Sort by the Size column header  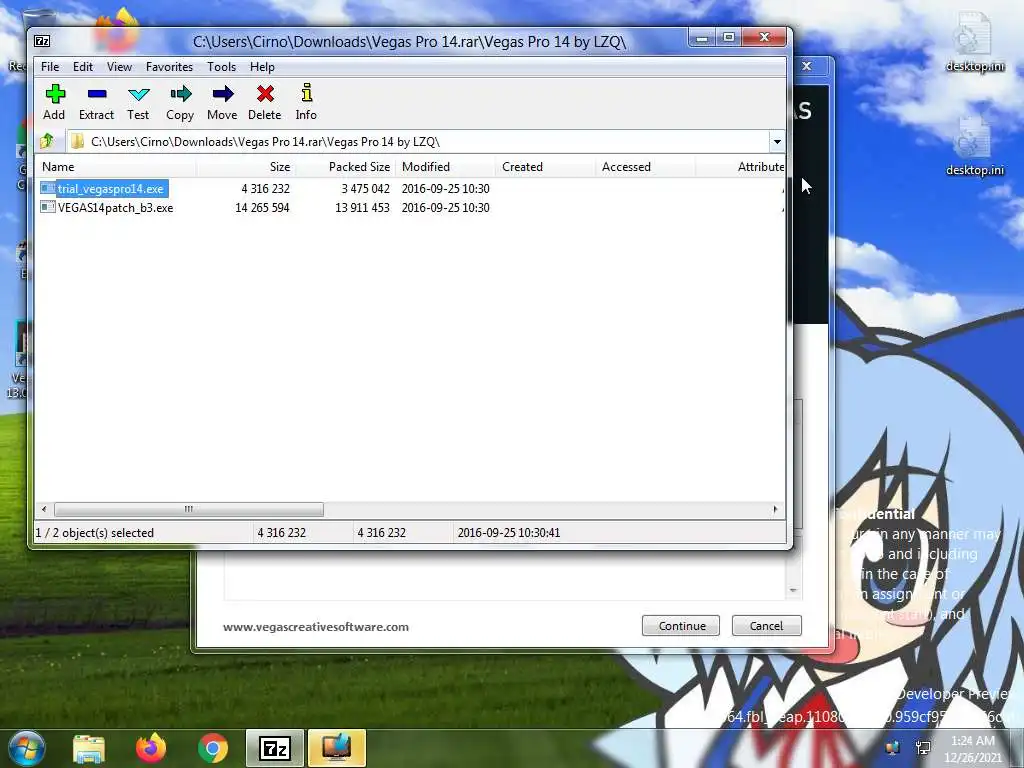point(246,167)
